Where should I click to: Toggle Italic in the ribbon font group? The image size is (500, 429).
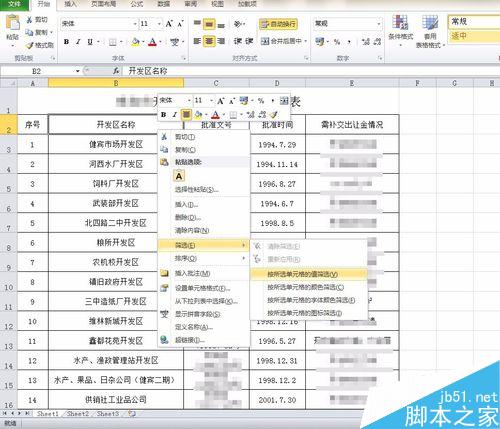pos(78,42)
